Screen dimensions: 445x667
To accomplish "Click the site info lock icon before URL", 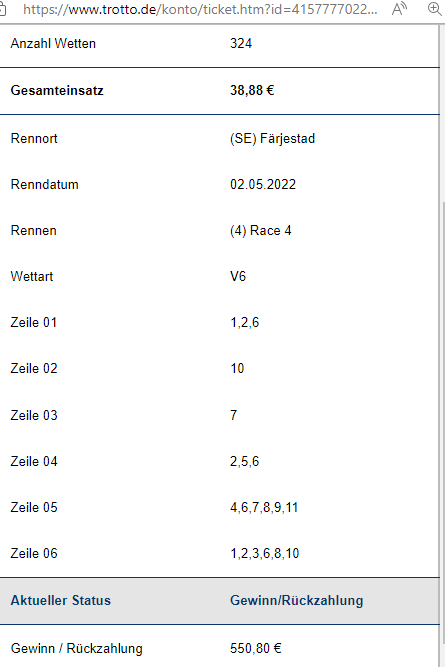I will [x=2, y=9].
